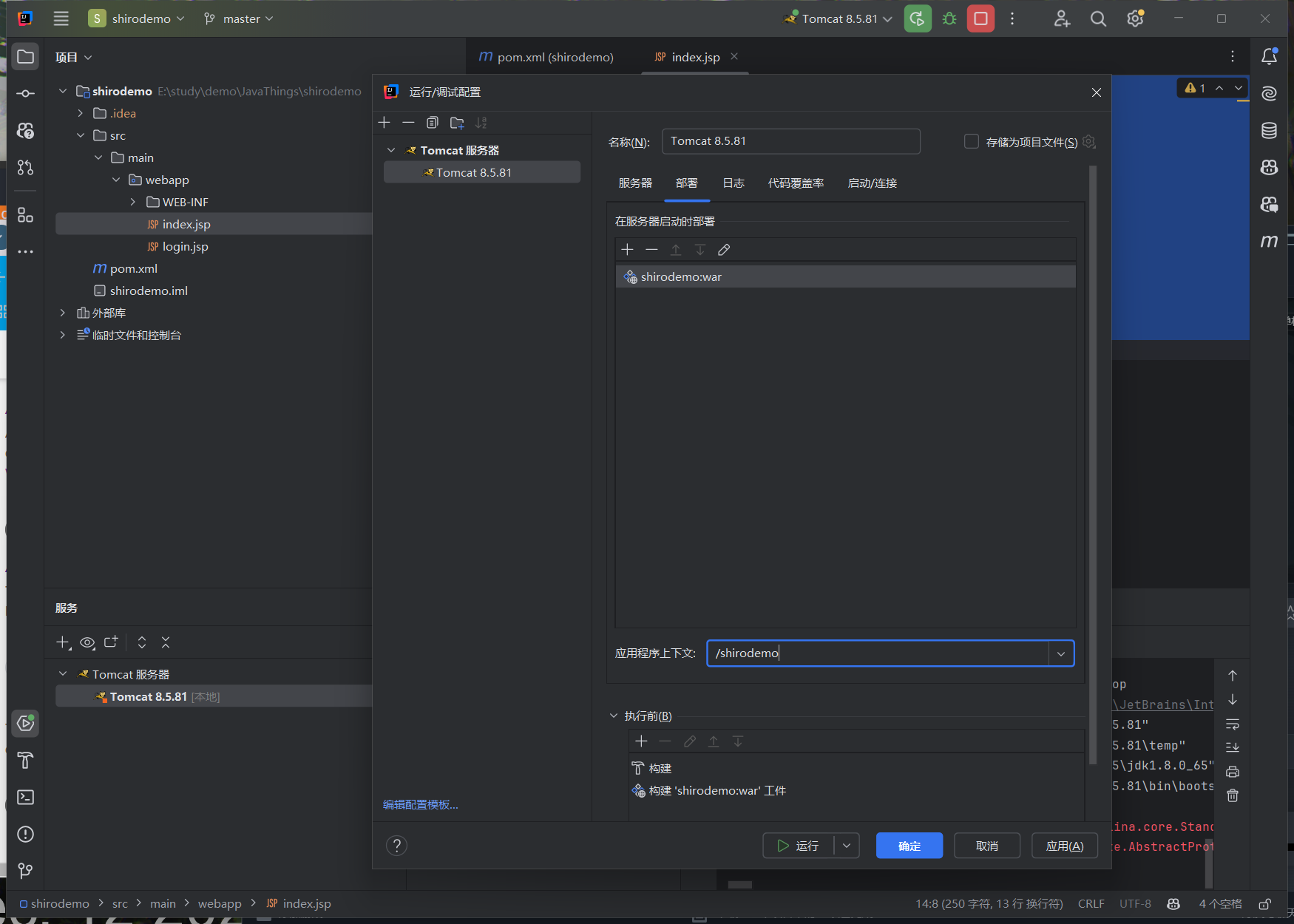Viewport: 1294px width, 924px height.
Task: Create new configuration folder
Action: 457,122
